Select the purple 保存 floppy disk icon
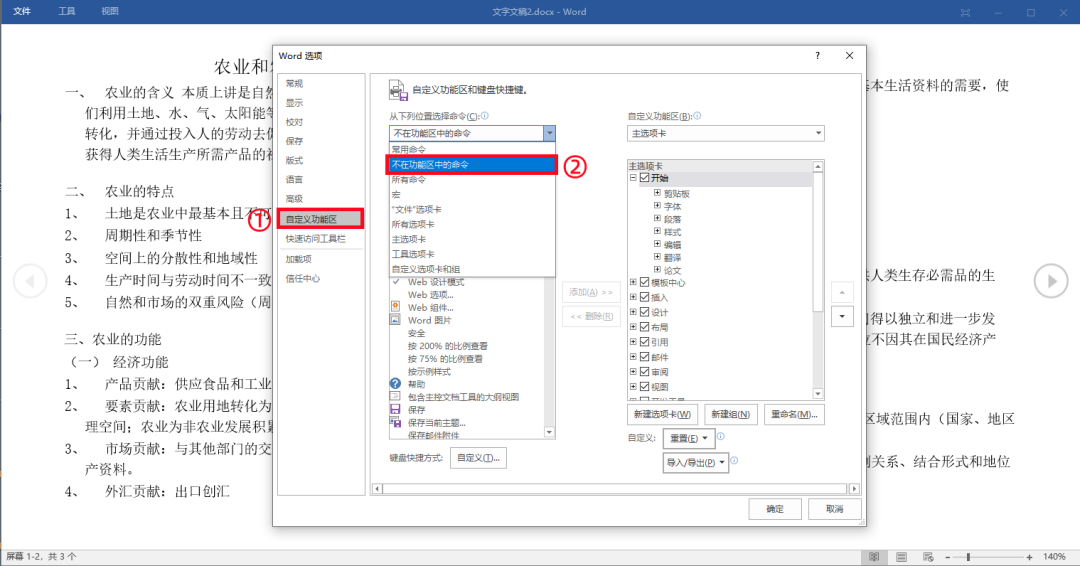 (395, 409)
